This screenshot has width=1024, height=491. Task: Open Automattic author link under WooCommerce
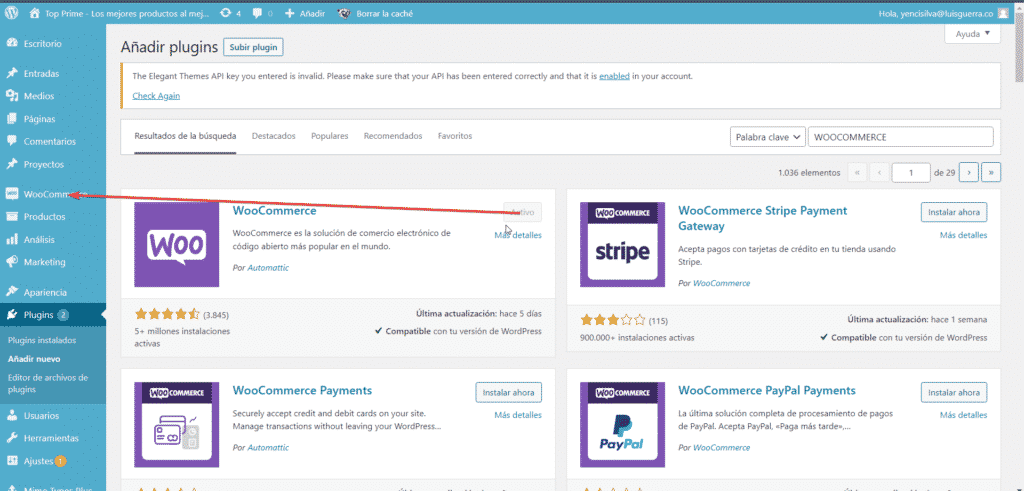coord(268,268)
